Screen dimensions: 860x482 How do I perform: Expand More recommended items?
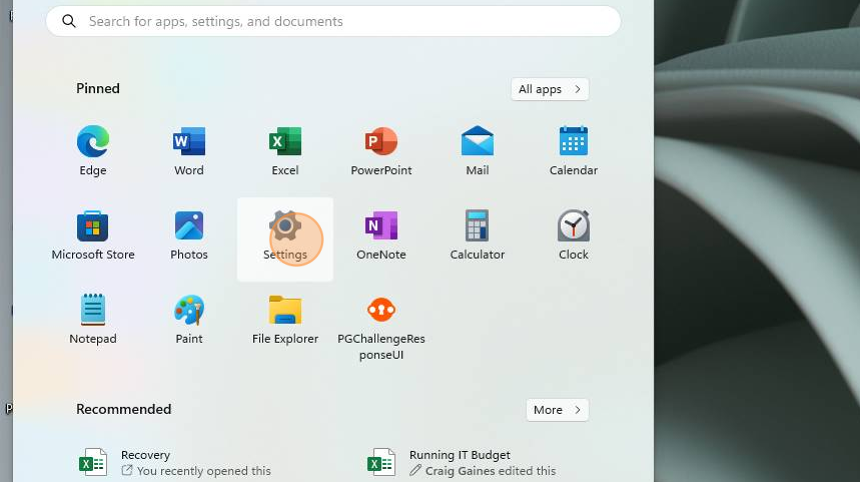[x=558, y=410]
